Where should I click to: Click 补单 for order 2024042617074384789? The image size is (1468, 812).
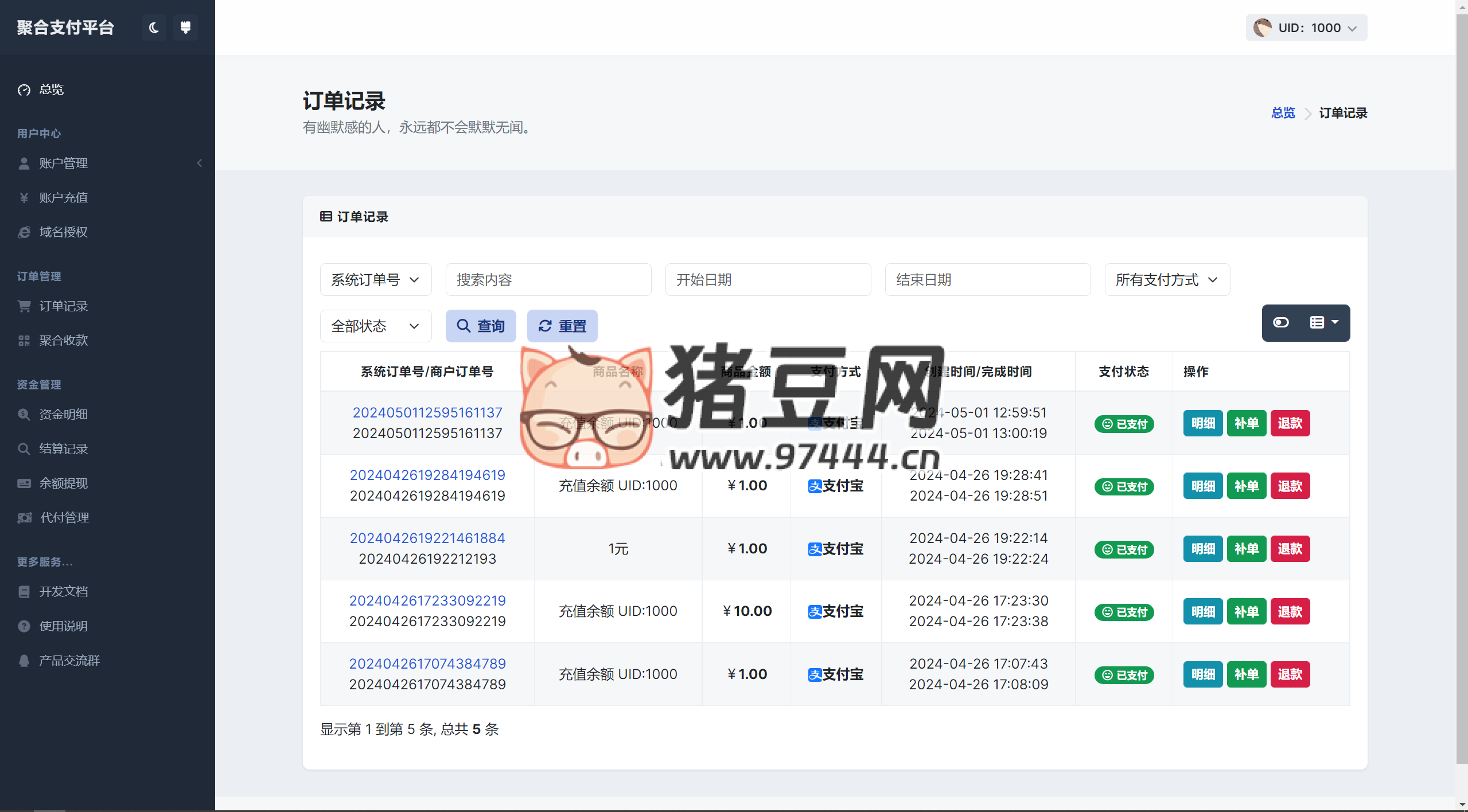click(1247, 674)
